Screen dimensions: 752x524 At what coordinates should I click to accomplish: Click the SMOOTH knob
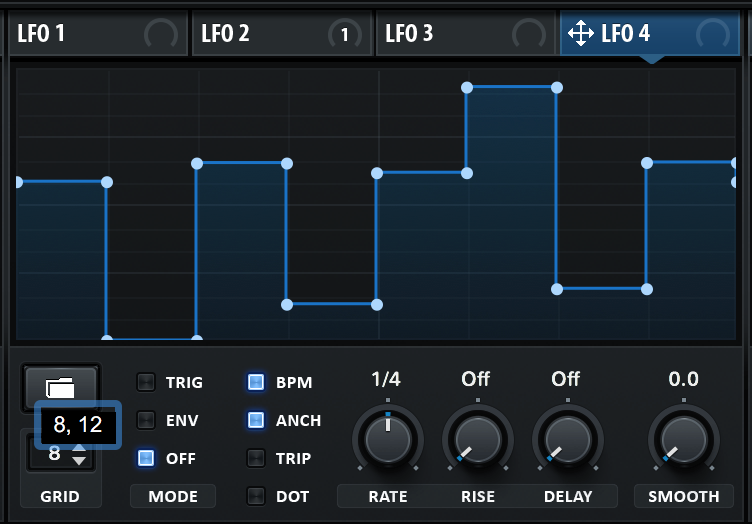(684, 439)
